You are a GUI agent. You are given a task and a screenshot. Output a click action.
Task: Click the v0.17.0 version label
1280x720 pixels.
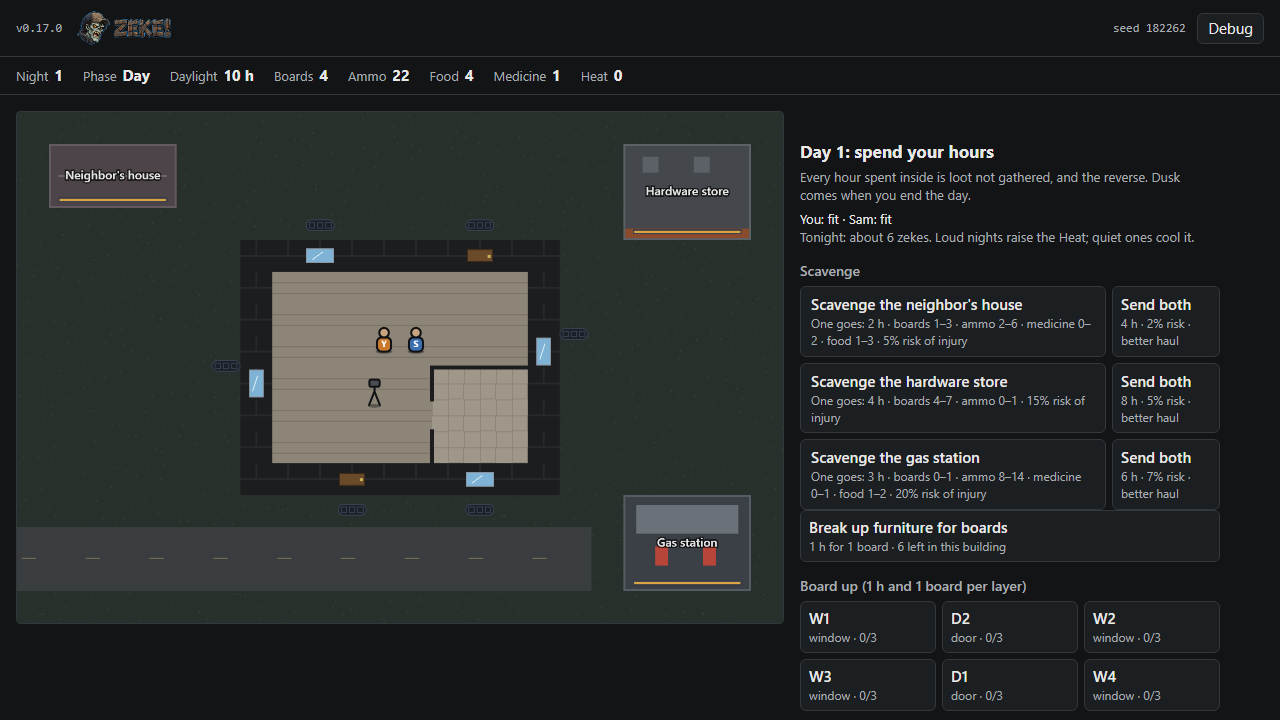[x=39, y=28]
